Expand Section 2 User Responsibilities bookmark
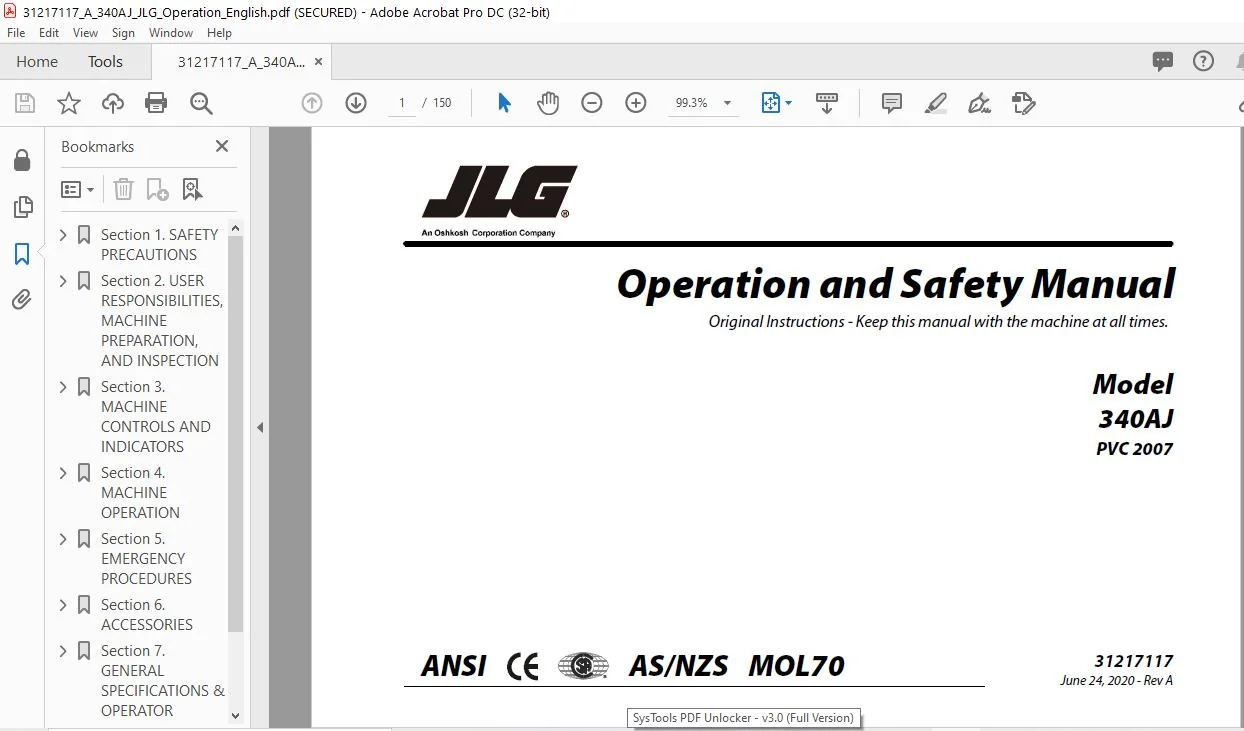This screenshot has width=1244, height=731. [x=64, y=281]
